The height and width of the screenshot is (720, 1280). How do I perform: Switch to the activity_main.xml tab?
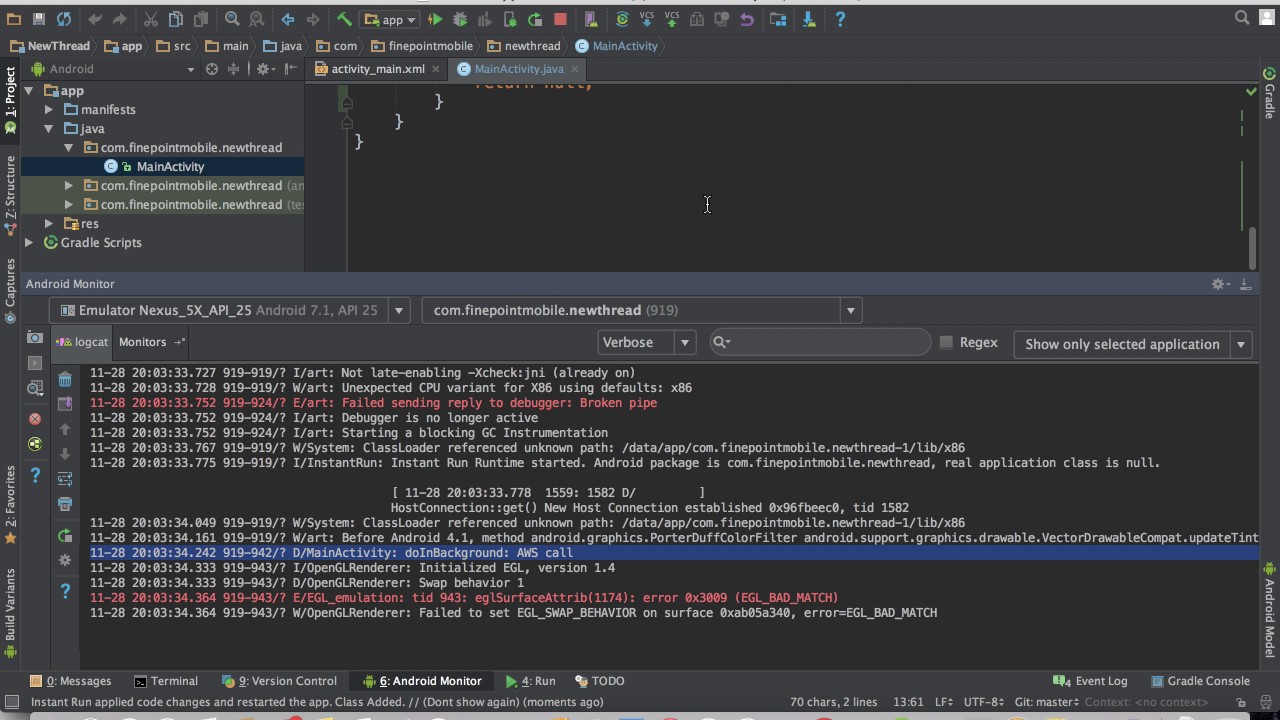[377, 69]
